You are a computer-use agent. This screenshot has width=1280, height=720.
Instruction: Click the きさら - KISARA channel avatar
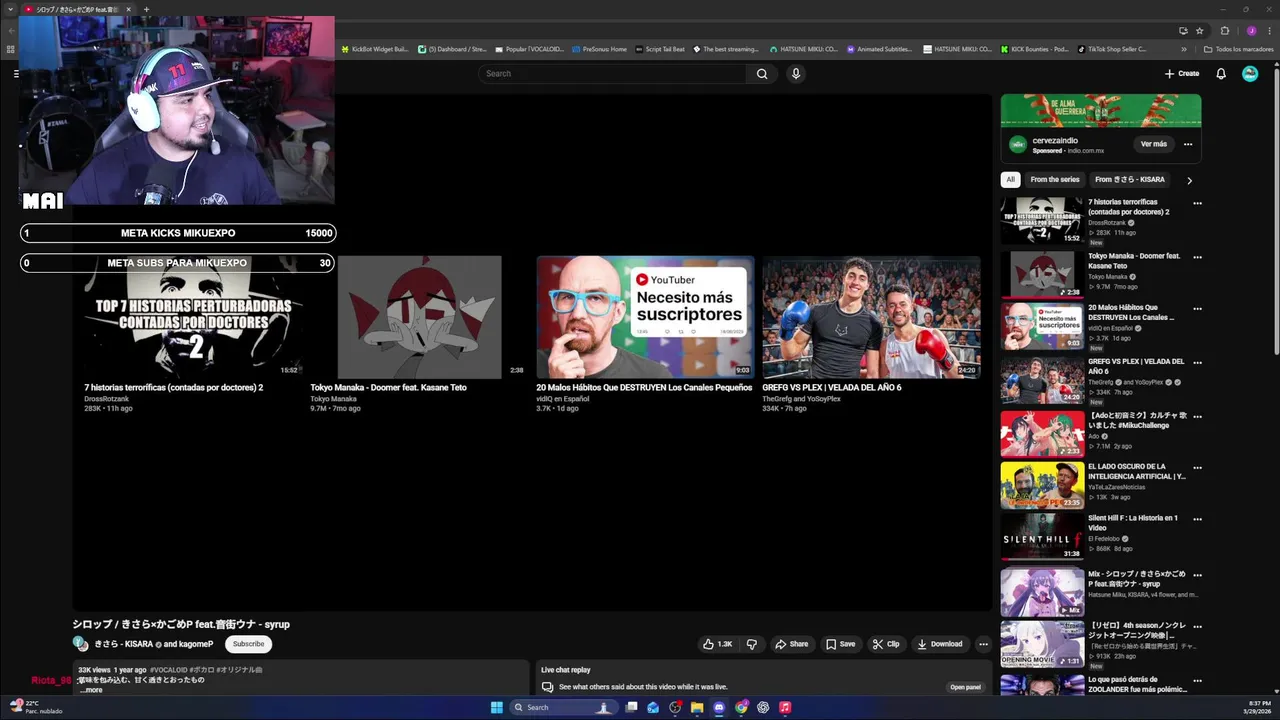(x=80, y=644)
